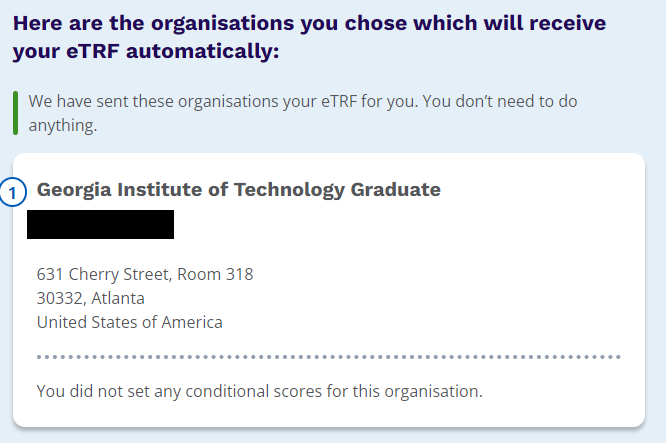This screenshot has width=666, height=443.
Task: Click United States of America text
Action: 130,322
